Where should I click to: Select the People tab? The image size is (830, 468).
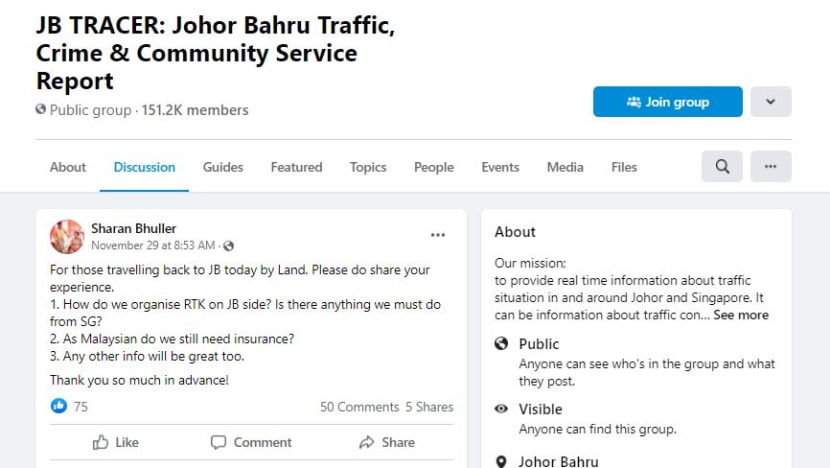pyautogui.click(x=434, y=167)
